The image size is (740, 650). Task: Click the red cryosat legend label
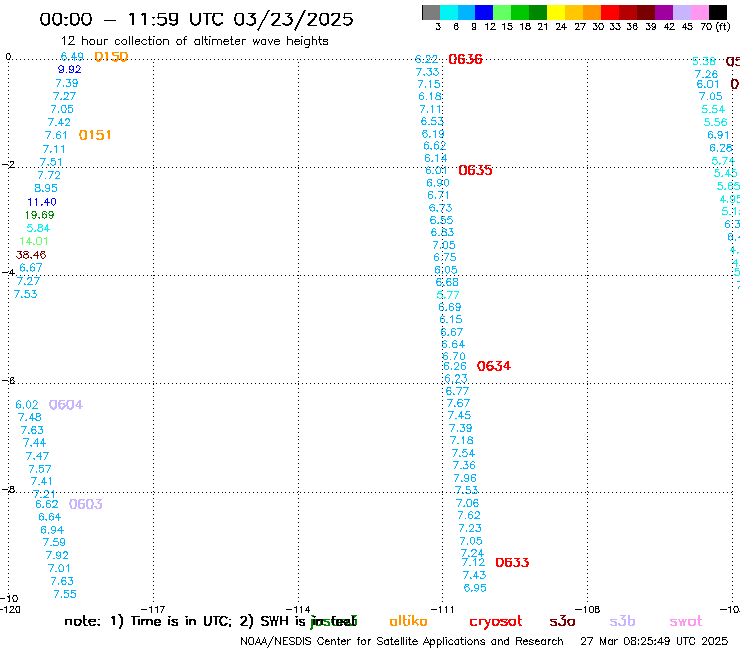(496, 621)
